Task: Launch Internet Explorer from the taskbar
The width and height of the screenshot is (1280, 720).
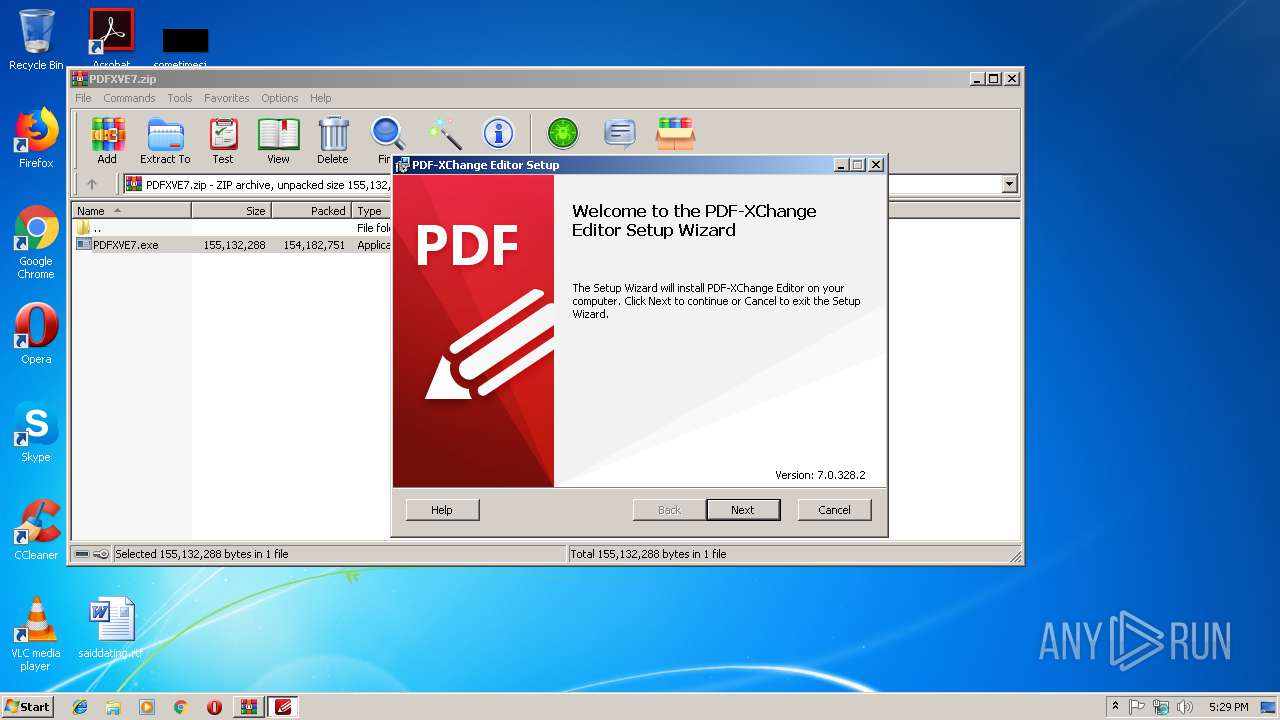Action: (x=80, y=707)
